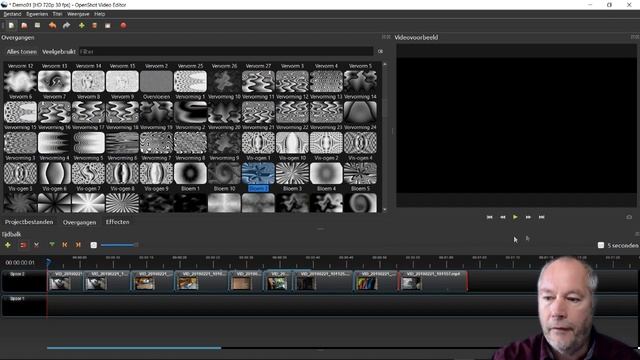Select the Vervorm 27 transition thumbnail
The width and height of the screenshot is (640, 360).
(258, 81)
